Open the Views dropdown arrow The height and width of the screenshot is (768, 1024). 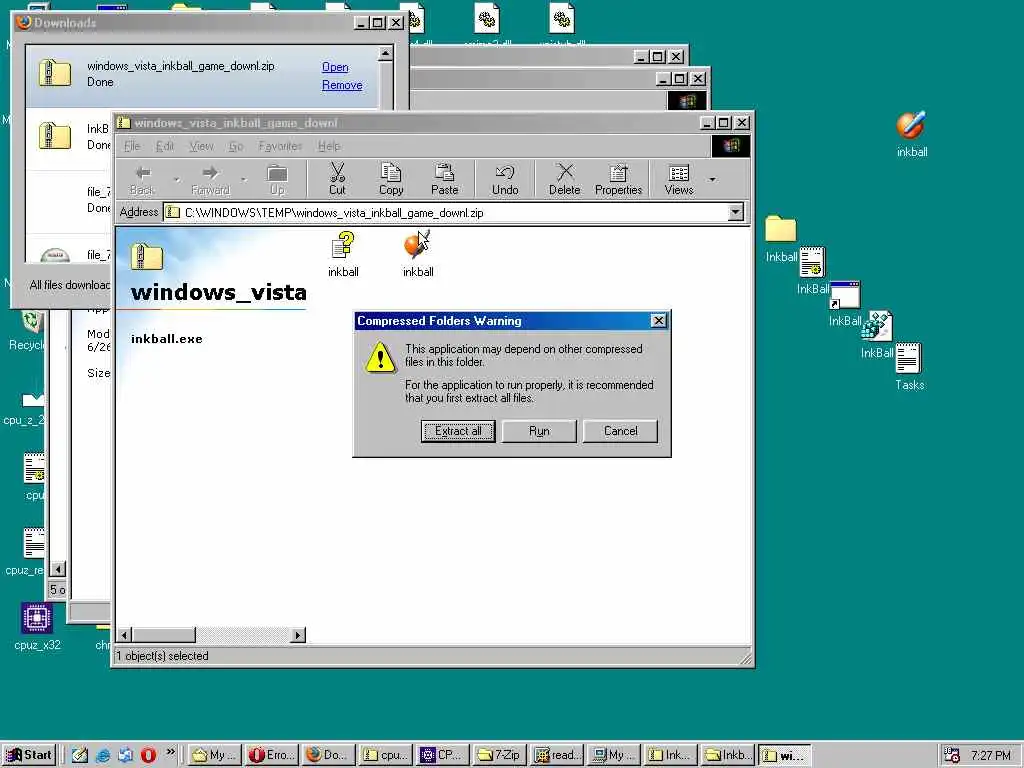[712, 180]
